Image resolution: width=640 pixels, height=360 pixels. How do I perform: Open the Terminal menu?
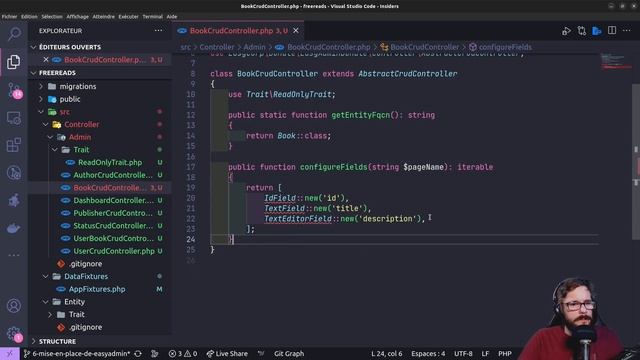coord(153,17)
